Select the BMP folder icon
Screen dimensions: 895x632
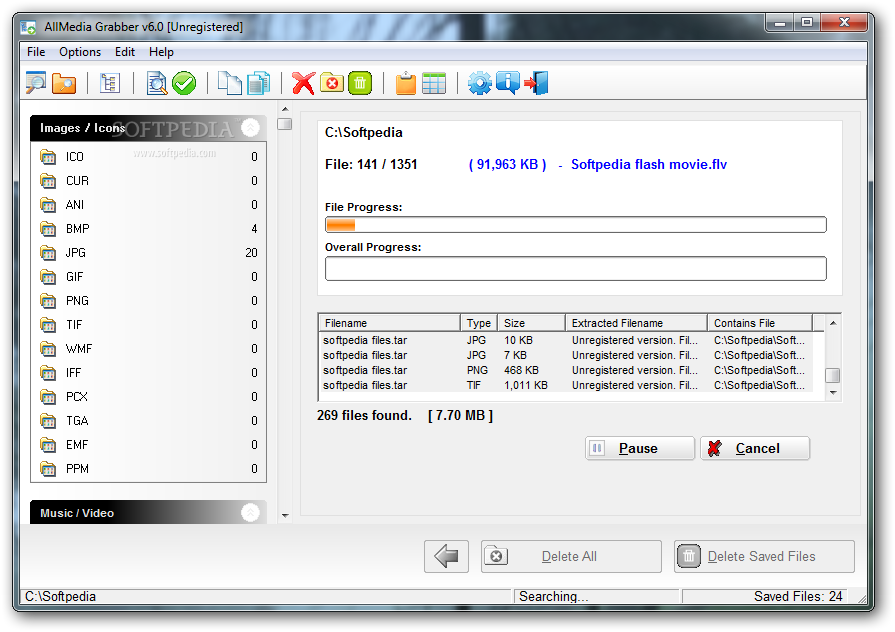(x=49, y=228)
